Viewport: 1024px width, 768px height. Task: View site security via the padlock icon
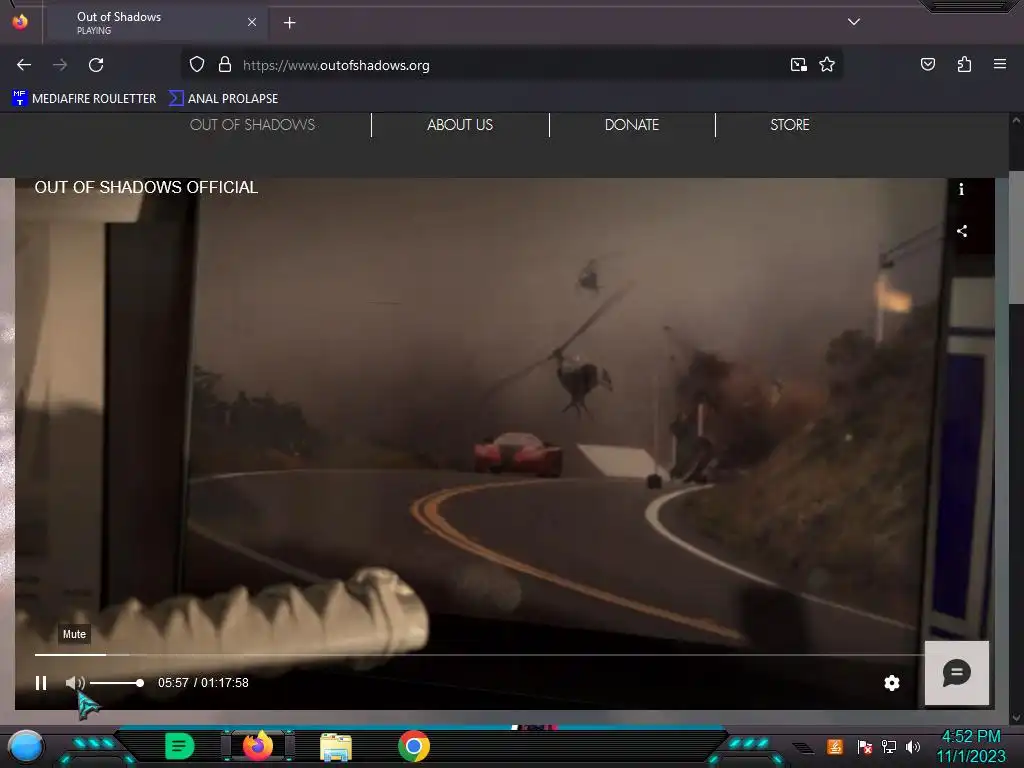point(225,65)
